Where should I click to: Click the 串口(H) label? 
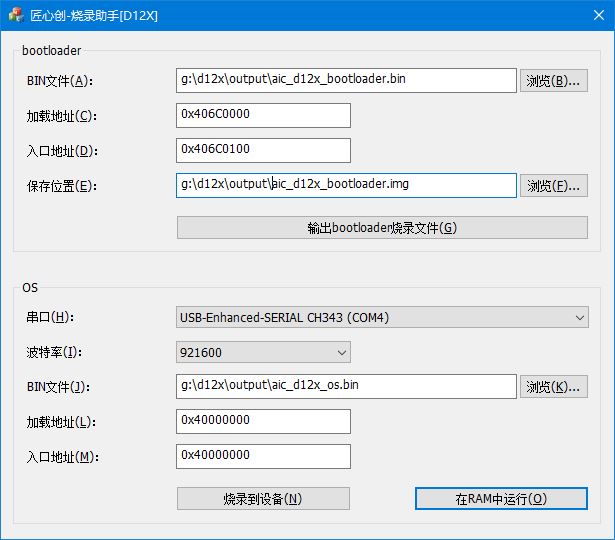click(50, 317)
